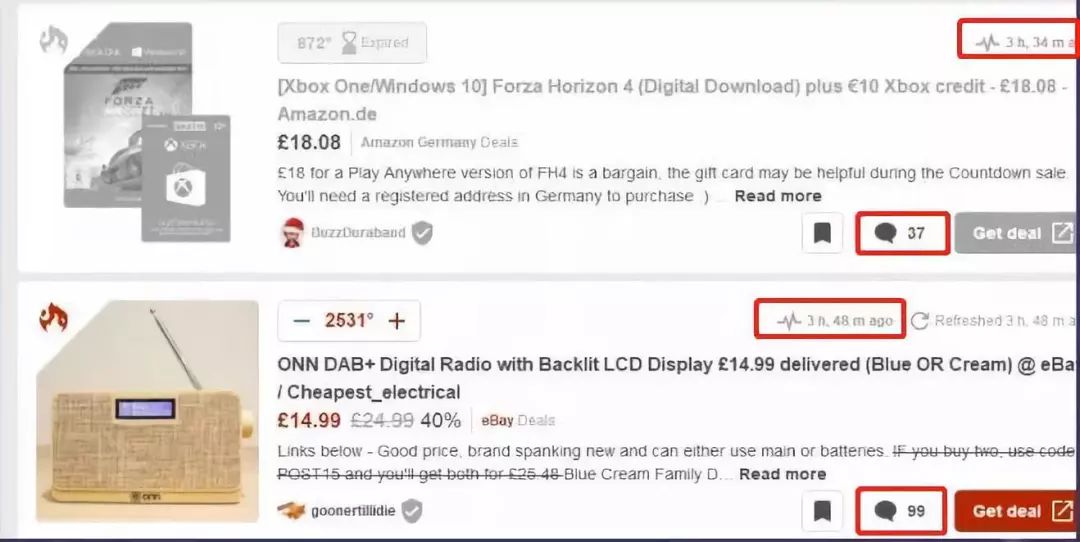Screen dimensions: 1080x542
Task: Click the red flame icon beside radio deal
Action: click(54, 318)
